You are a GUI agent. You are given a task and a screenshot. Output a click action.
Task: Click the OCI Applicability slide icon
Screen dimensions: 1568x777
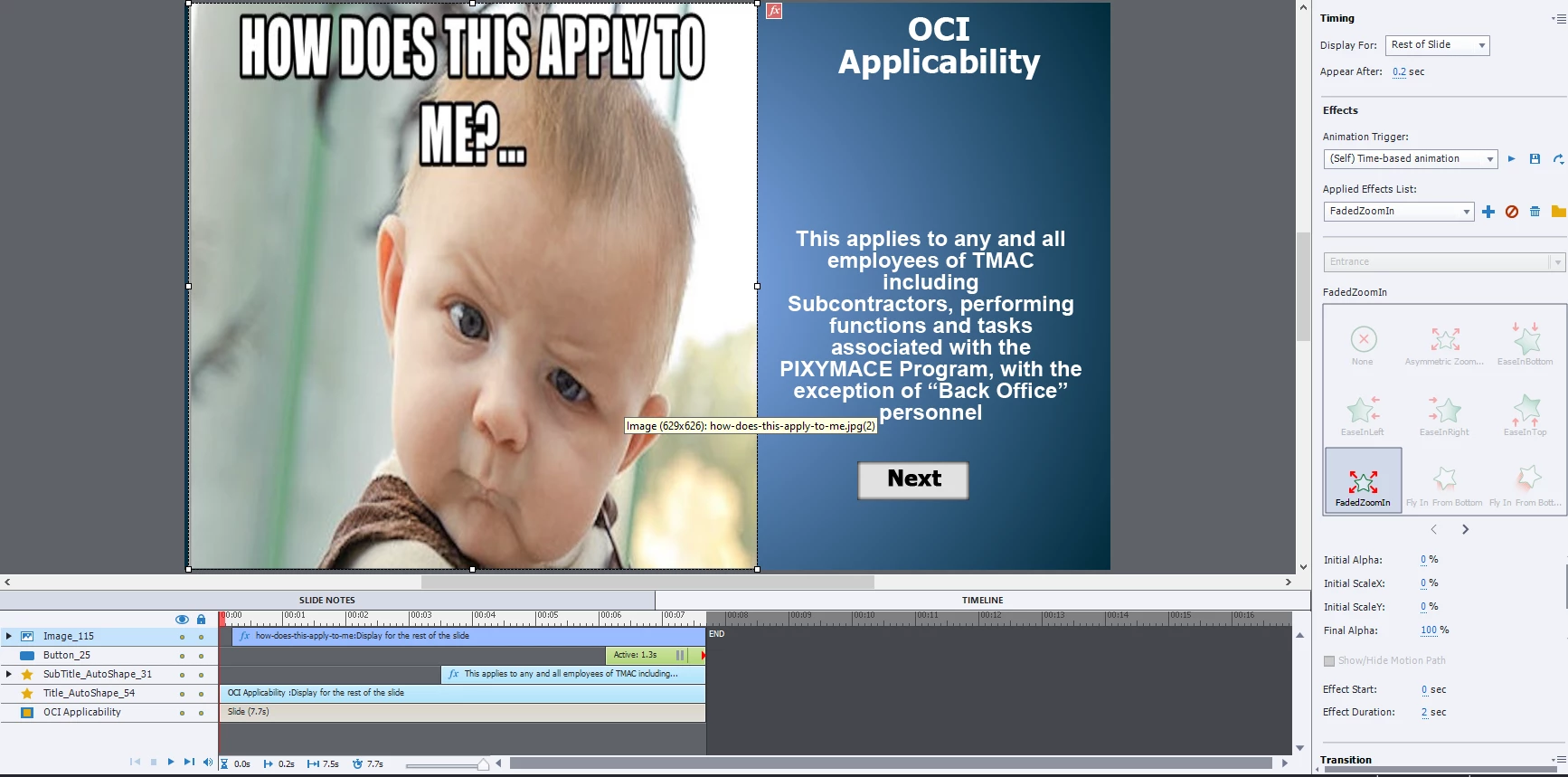click(x=27, y=713)
